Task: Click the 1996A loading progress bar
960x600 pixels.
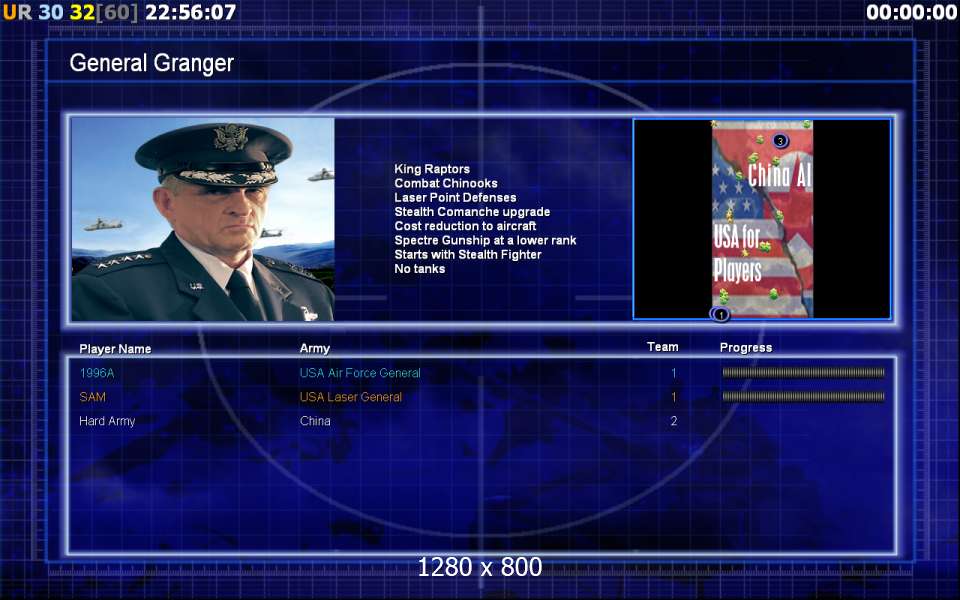Action: (x=803, y=372)
